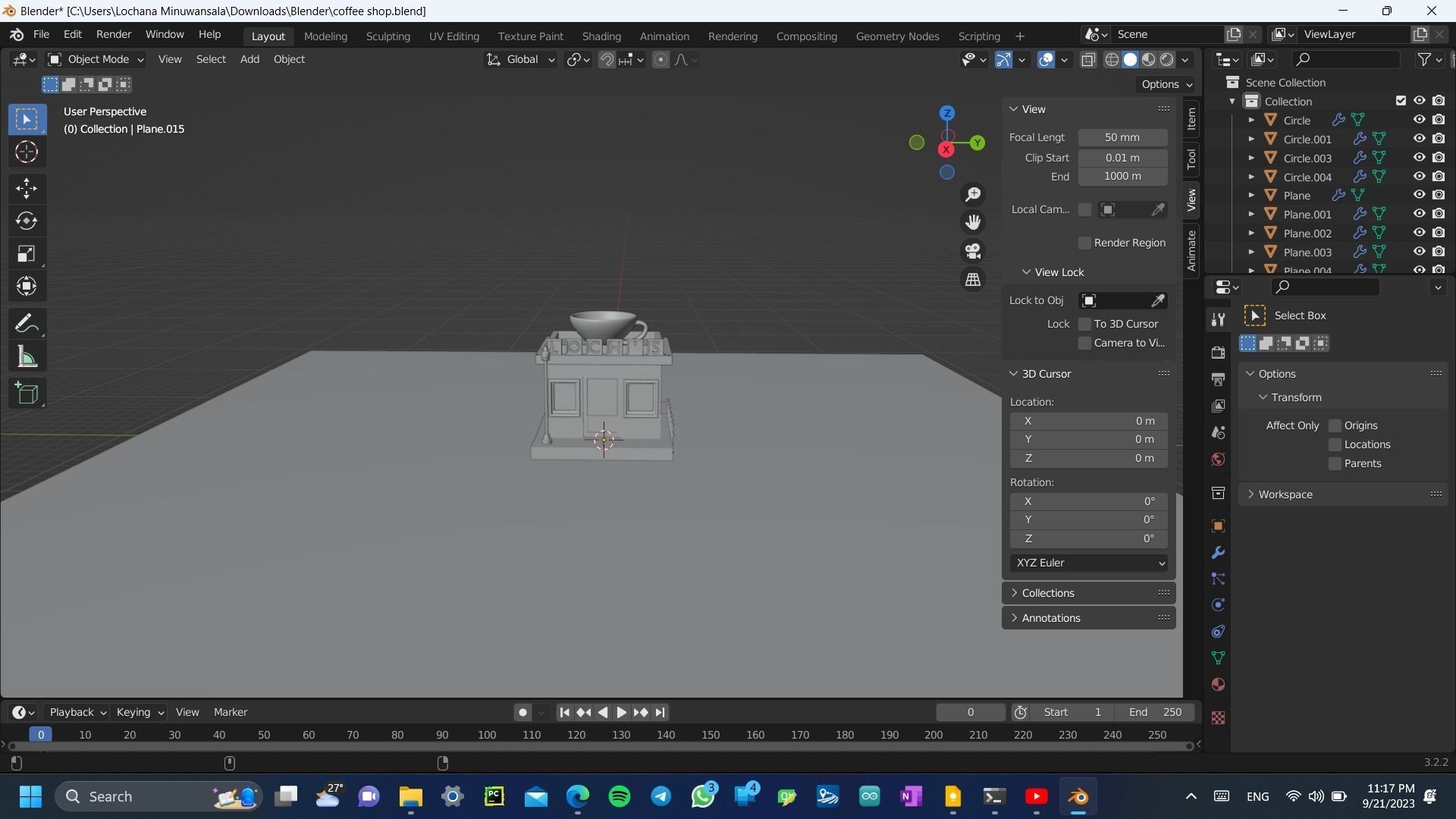
Task: Expand the Annotations panel
Action: pos(1050,618)
